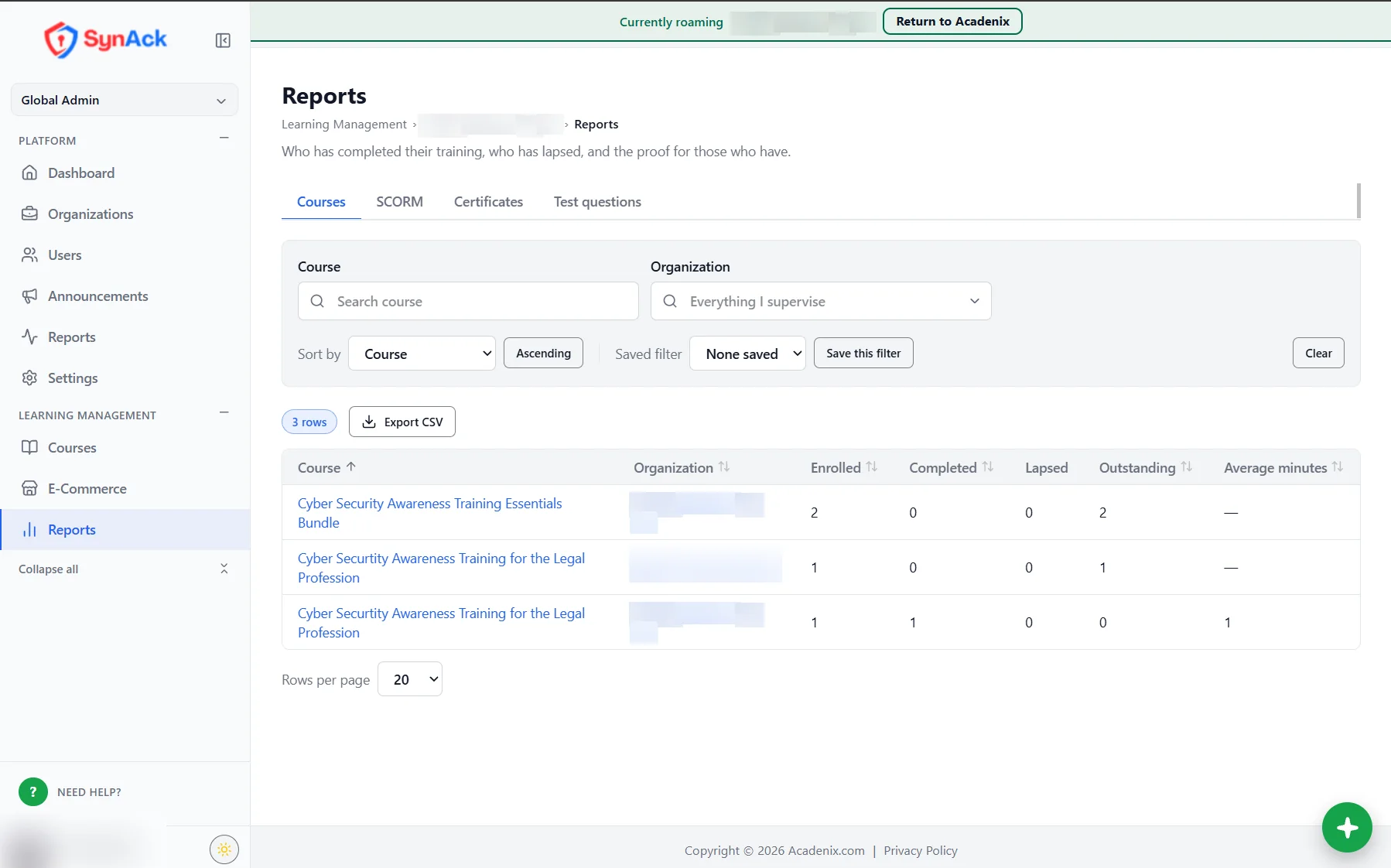This screenshot has height=868, width=1391.
Task: Click the Organizations briefcase icon
Action: click(x=29, y=214)
